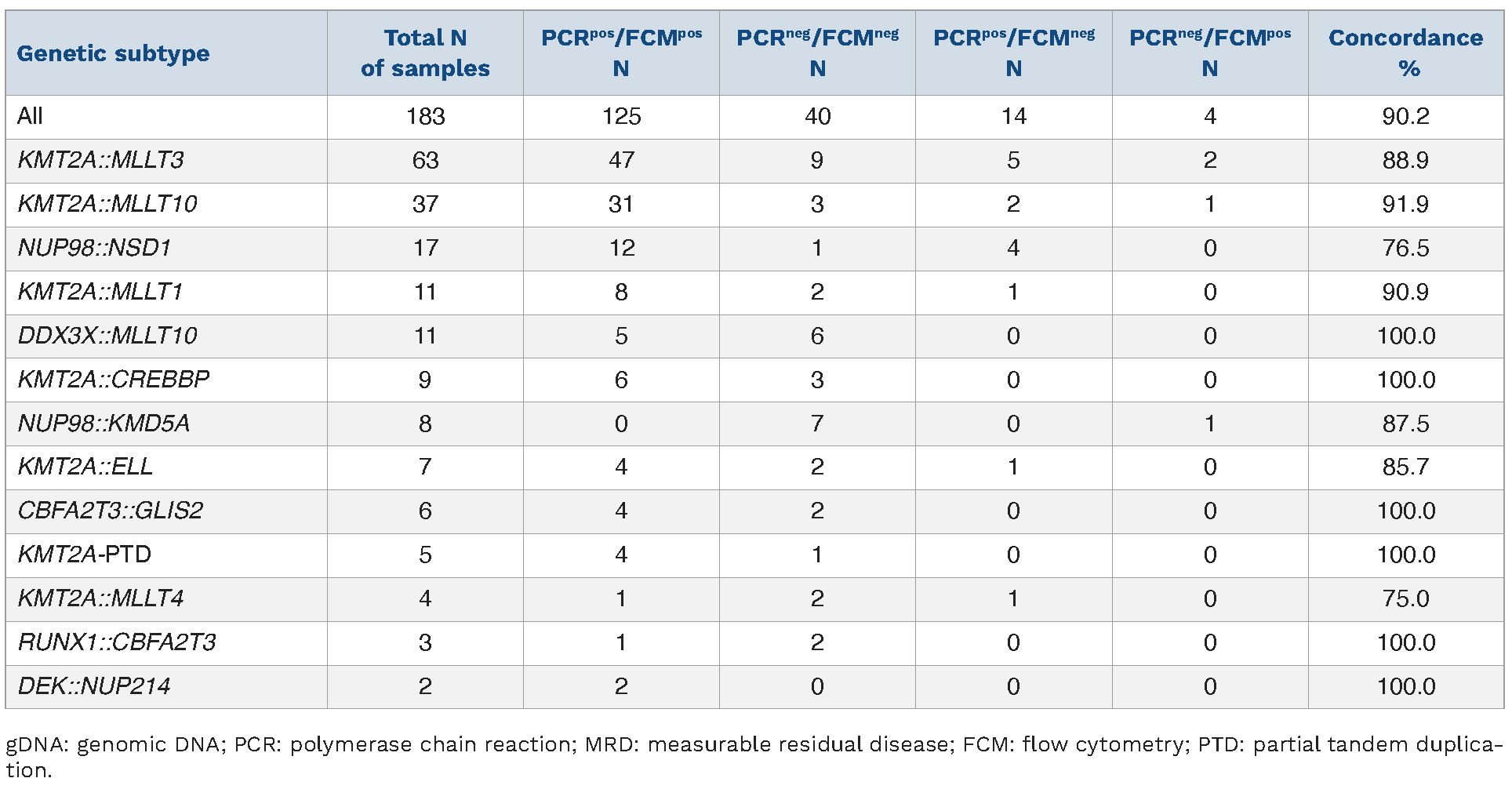Click the RUNX1::CBFA2T3 row label
Image resolution: width=1512 pixels, height=789 pixels.
point(117,642)
